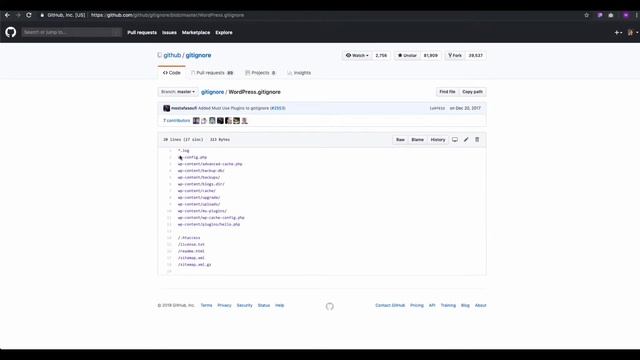Open the Watch dropdown
Image resolution: width=640 pixels, height=360 pixels.
[x=357, y=56]
